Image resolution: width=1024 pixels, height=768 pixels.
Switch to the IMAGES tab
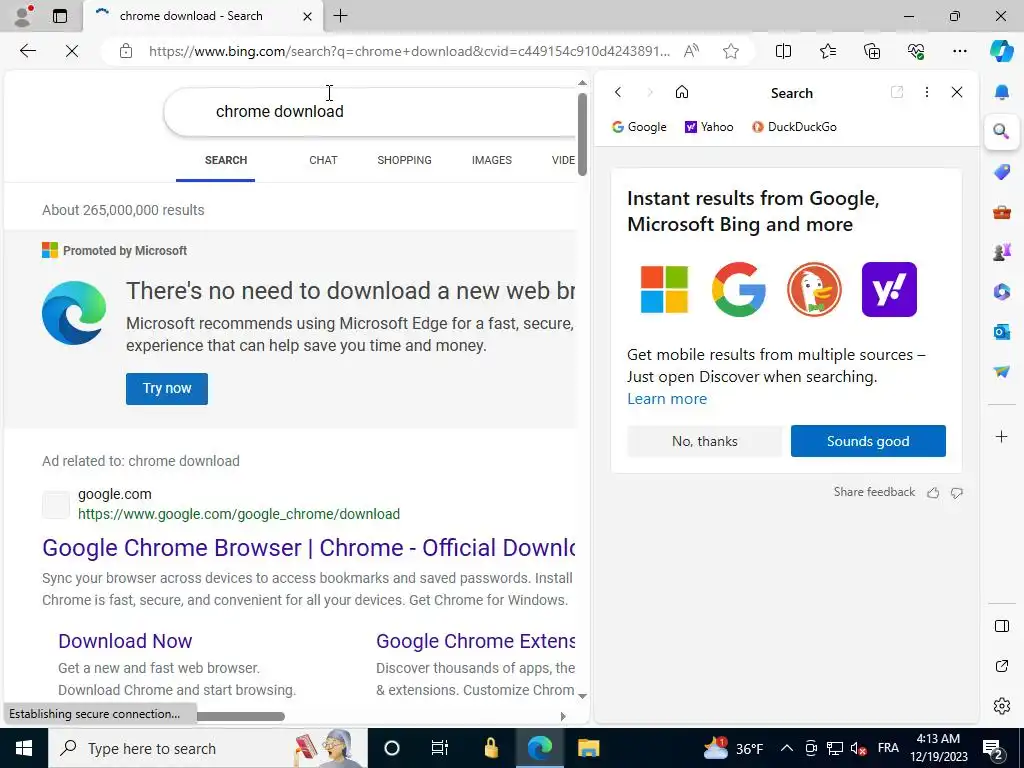[x=492, y=160]
